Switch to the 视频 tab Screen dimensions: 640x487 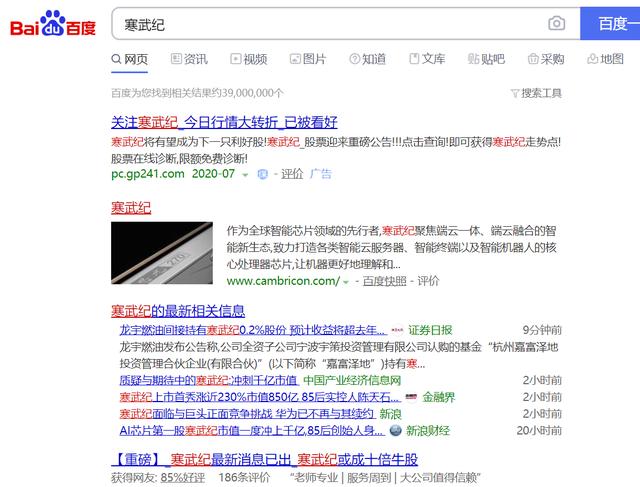click(x=249, y=59)
